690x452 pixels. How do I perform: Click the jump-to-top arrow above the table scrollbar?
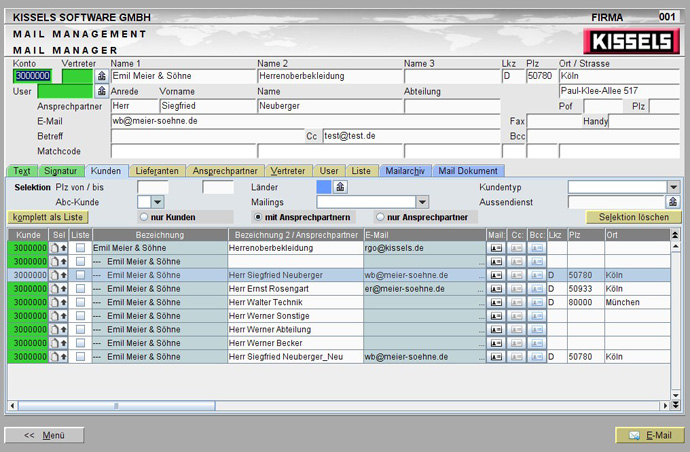(675, 235)
